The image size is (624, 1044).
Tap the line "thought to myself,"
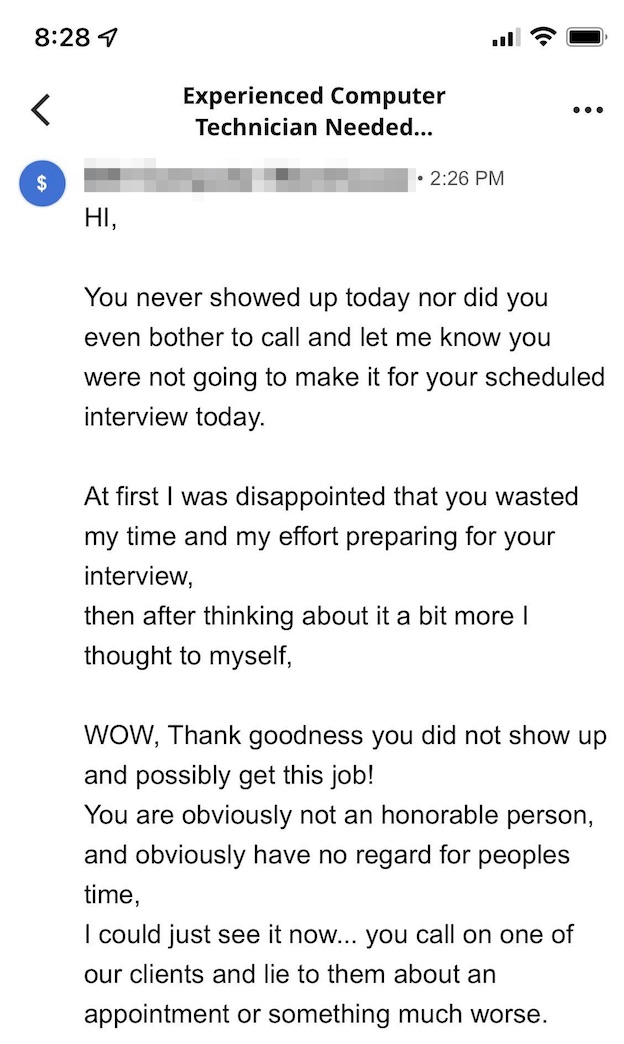(x=188, y=656)
